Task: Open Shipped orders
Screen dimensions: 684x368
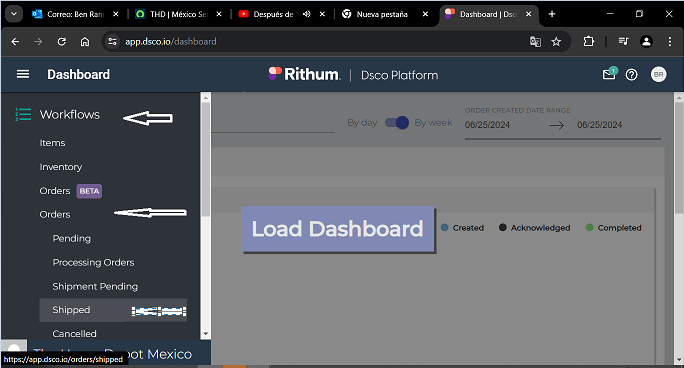Action: pos(113,310)
